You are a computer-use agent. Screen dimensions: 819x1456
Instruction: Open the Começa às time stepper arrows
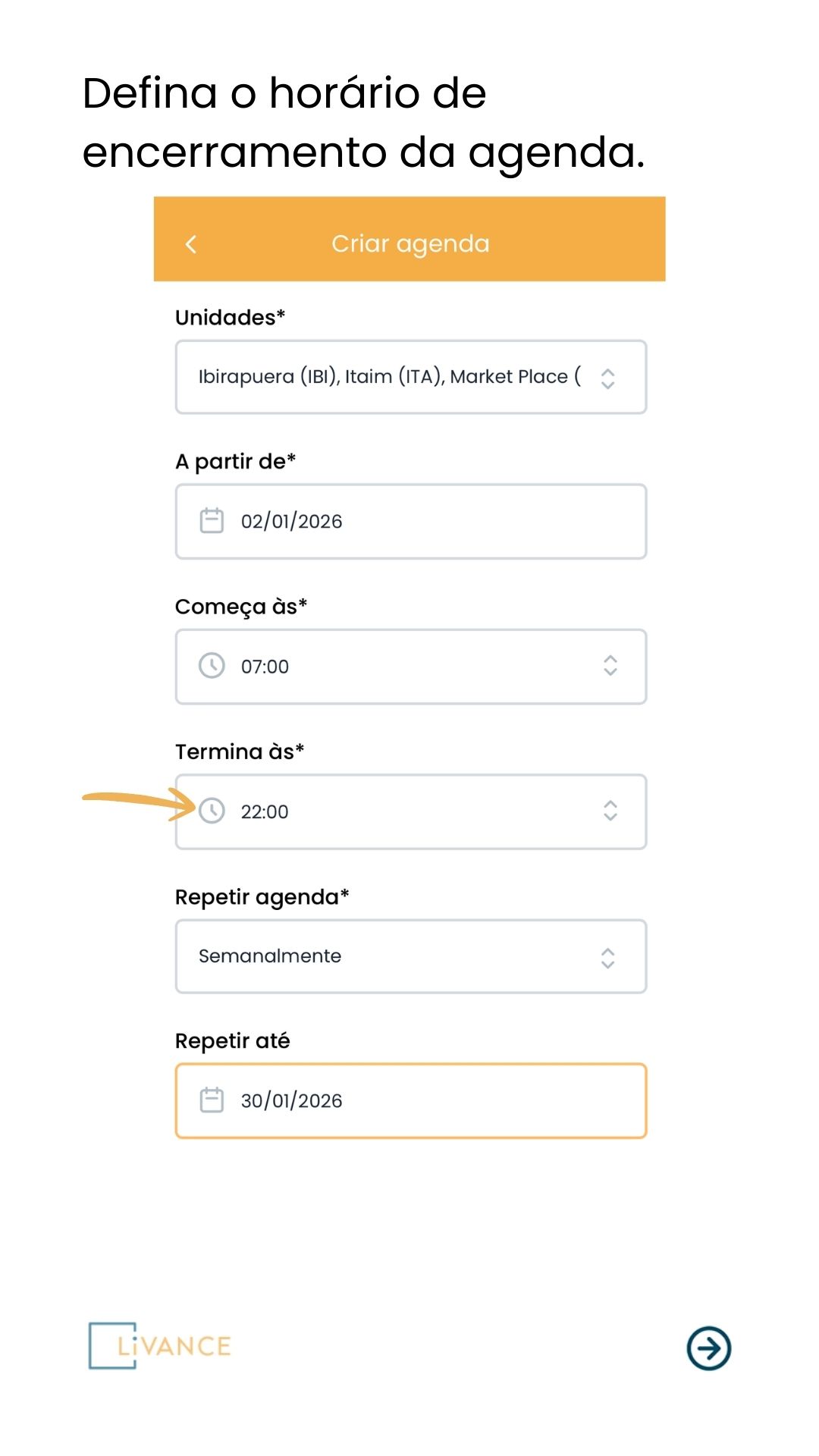click(610, 666)
